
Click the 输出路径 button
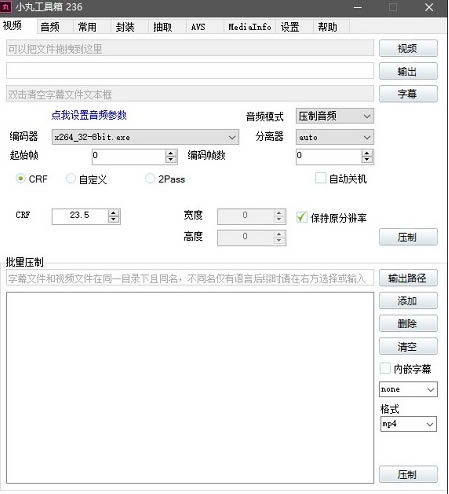(x=408, y=278)
